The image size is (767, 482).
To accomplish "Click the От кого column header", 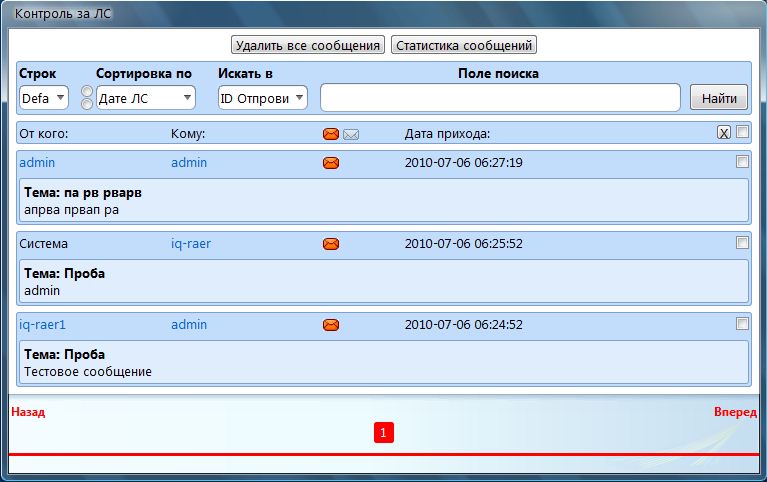I will 44,134.
